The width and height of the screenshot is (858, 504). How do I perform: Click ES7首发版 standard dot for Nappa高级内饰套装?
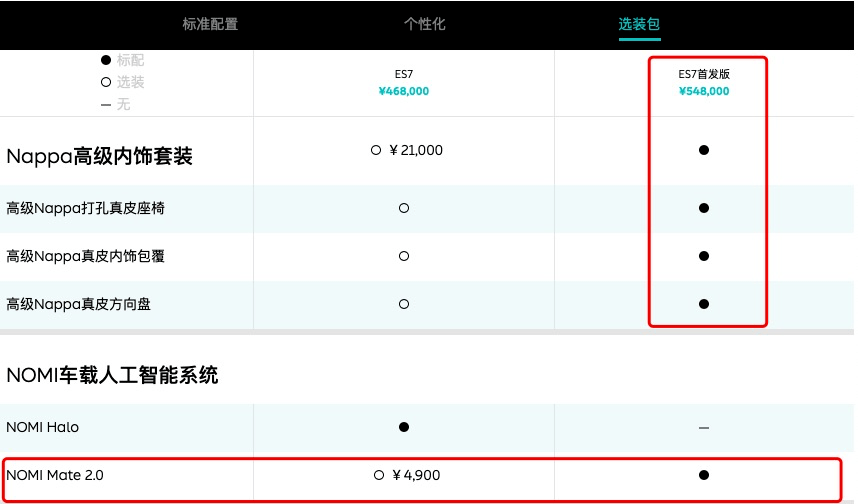point(704,150)
